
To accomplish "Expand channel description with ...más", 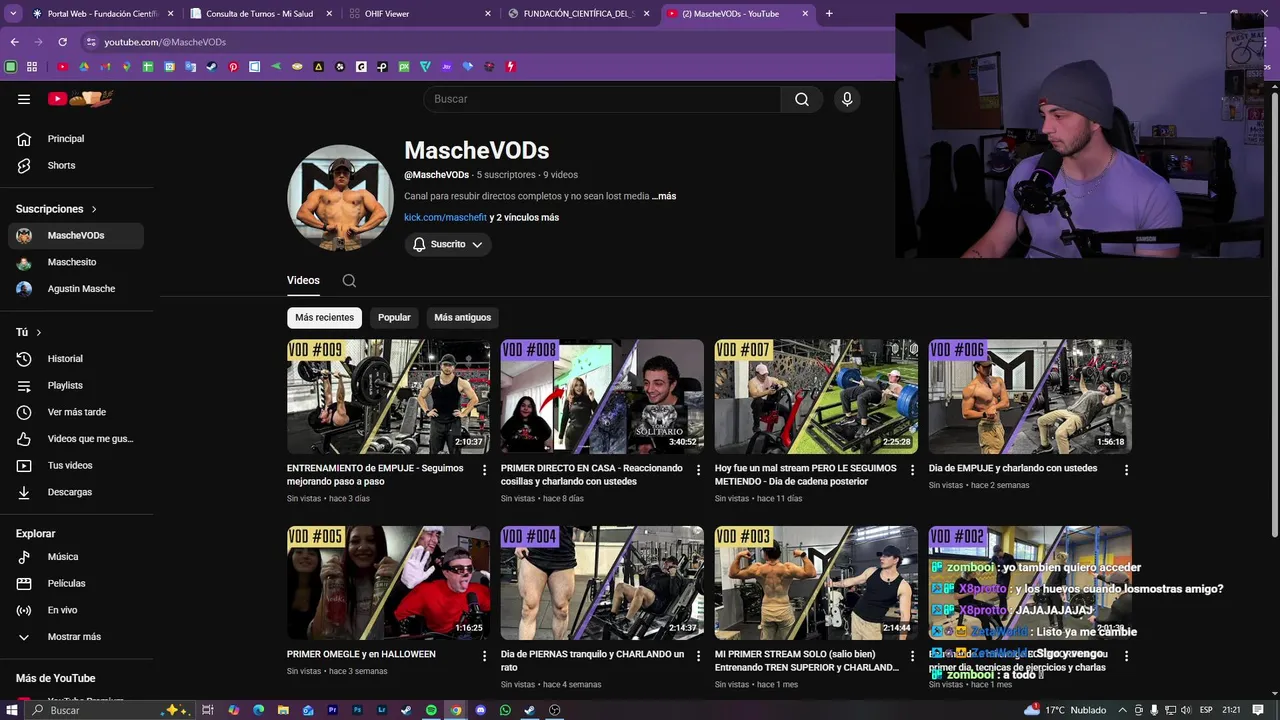I will [x=664, y=196].
